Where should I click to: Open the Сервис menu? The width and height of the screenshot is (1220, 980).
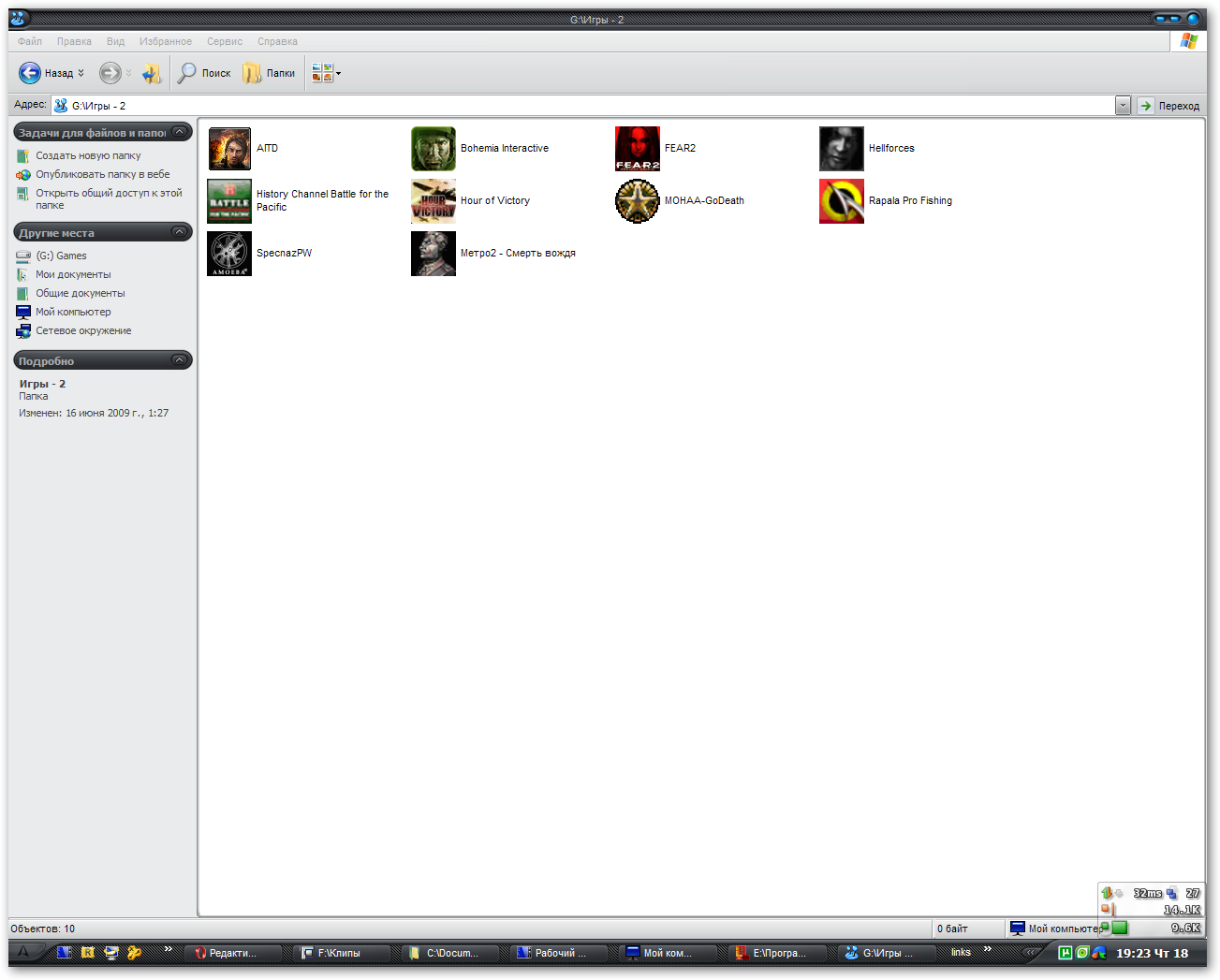pyautogui.click(x=225, y=41)
